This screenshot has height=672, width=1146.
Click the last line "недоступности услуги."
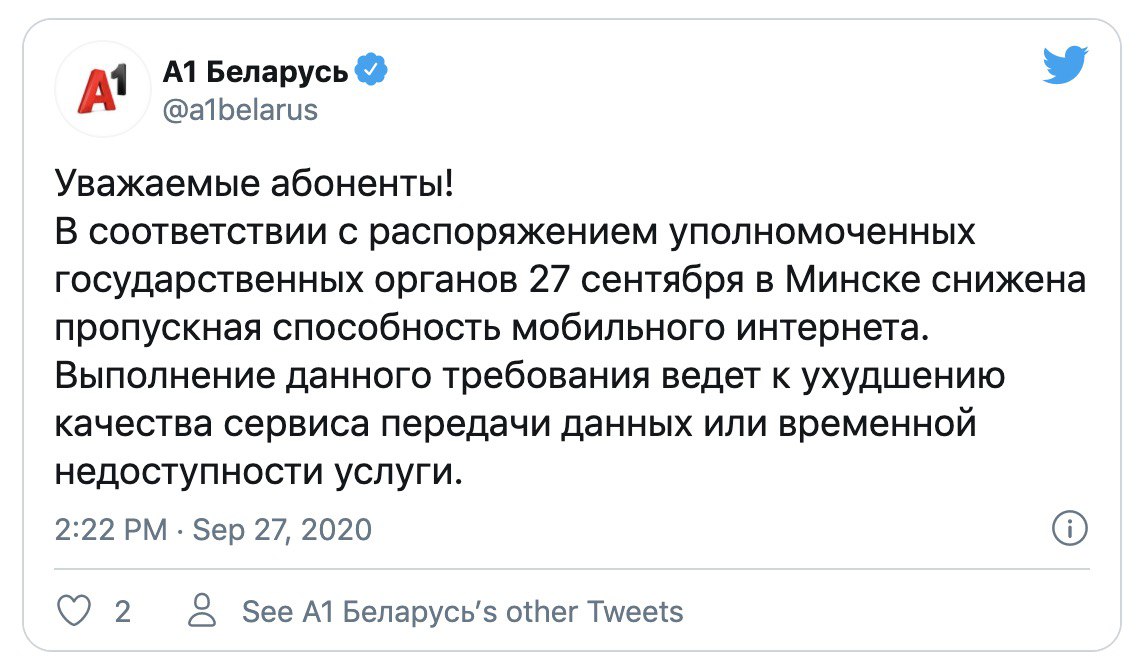(x=259, y=471)
